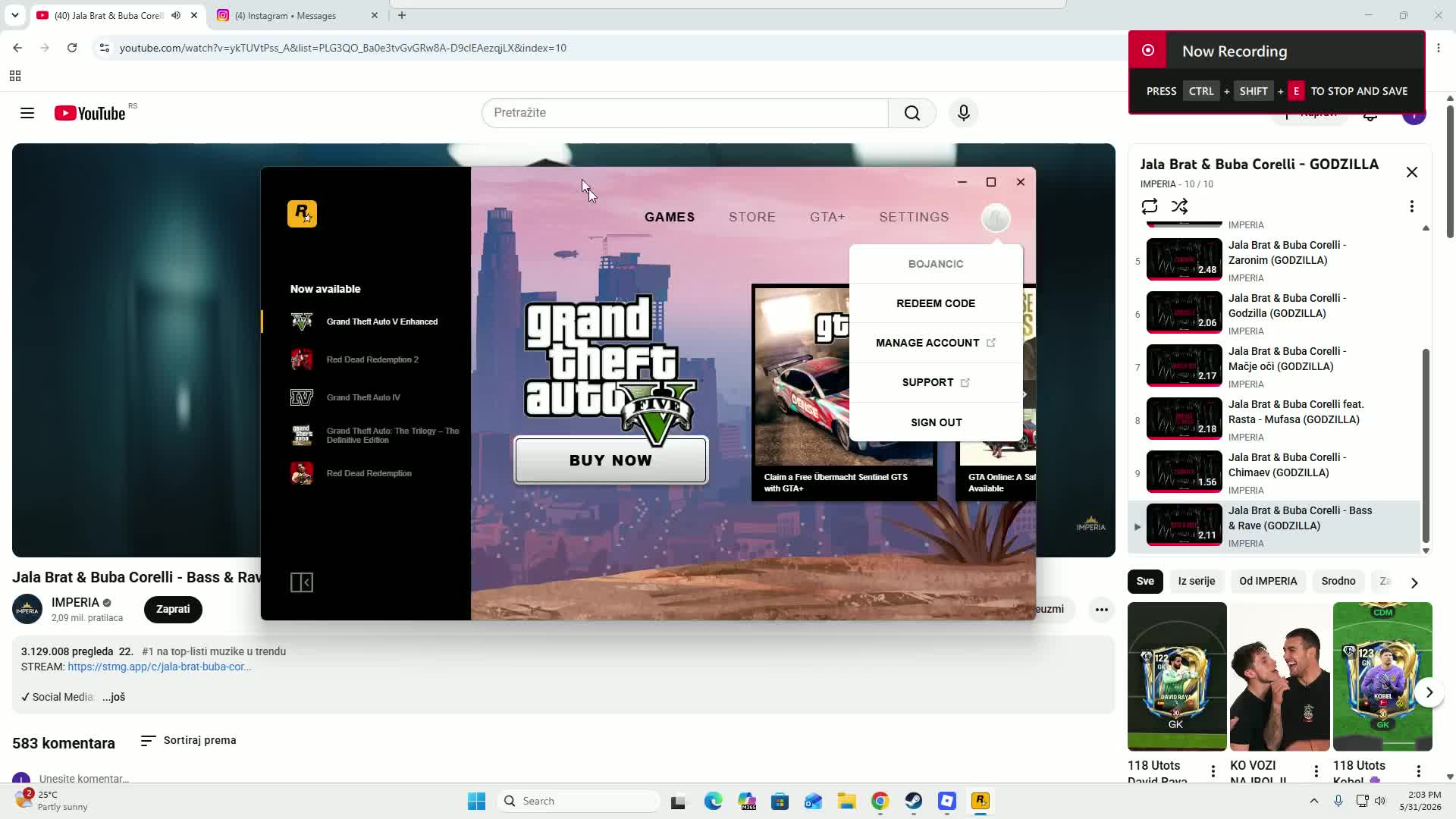1456x819 pixels.
Task: Select Grand Theft Auto IV in list
Action: pyautogui.click(x=366, y=397)
